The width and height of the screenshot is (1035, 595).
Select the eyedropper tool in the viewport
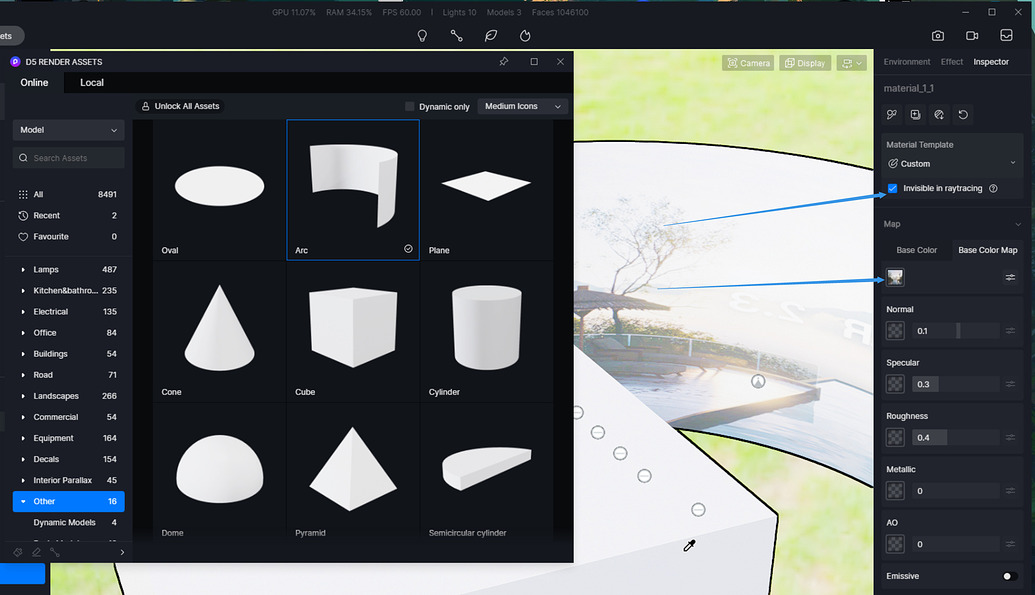(689, 545)
